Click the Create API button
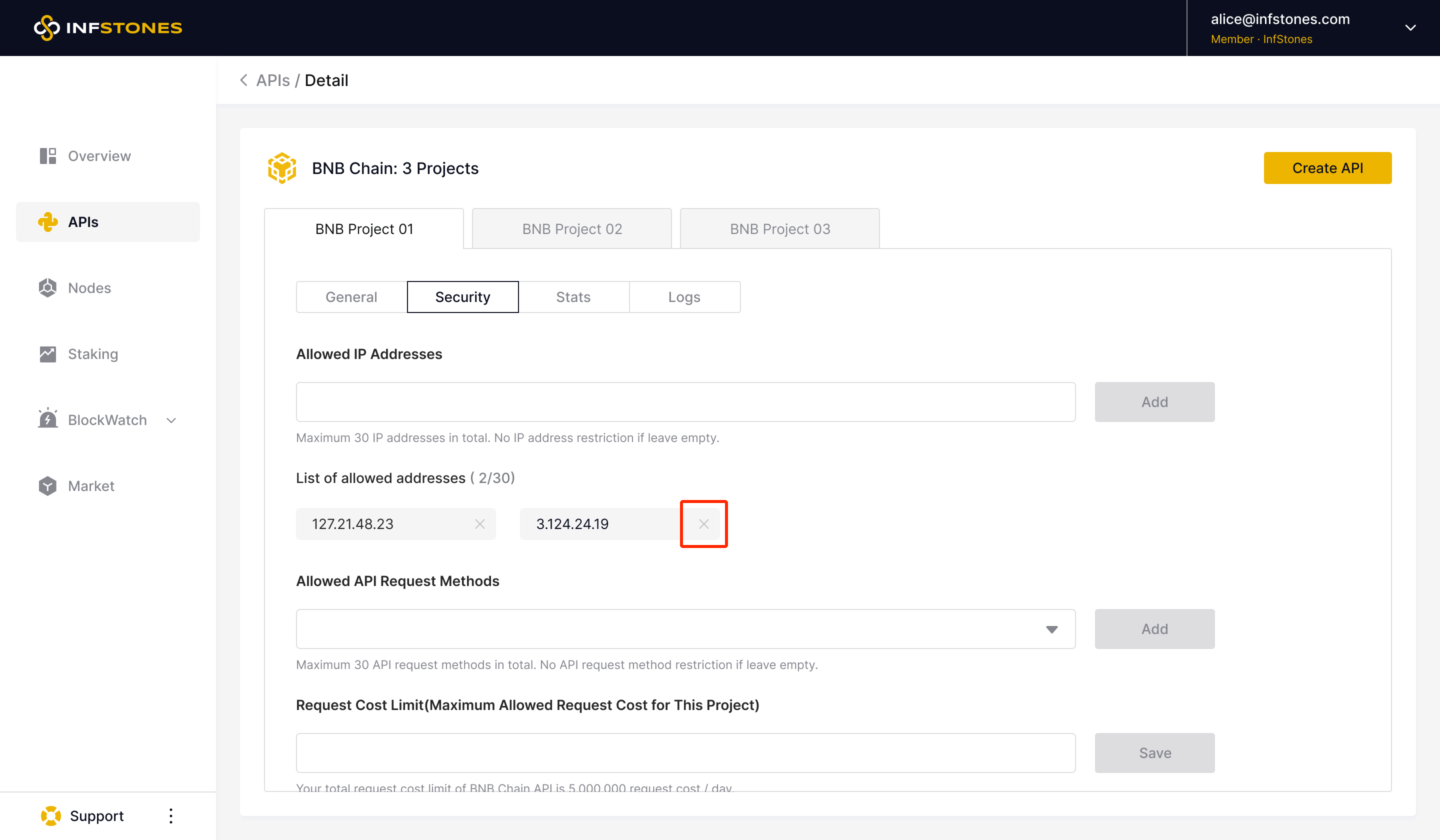Viewport: 1440px width, 840px height. point(1327,168)
